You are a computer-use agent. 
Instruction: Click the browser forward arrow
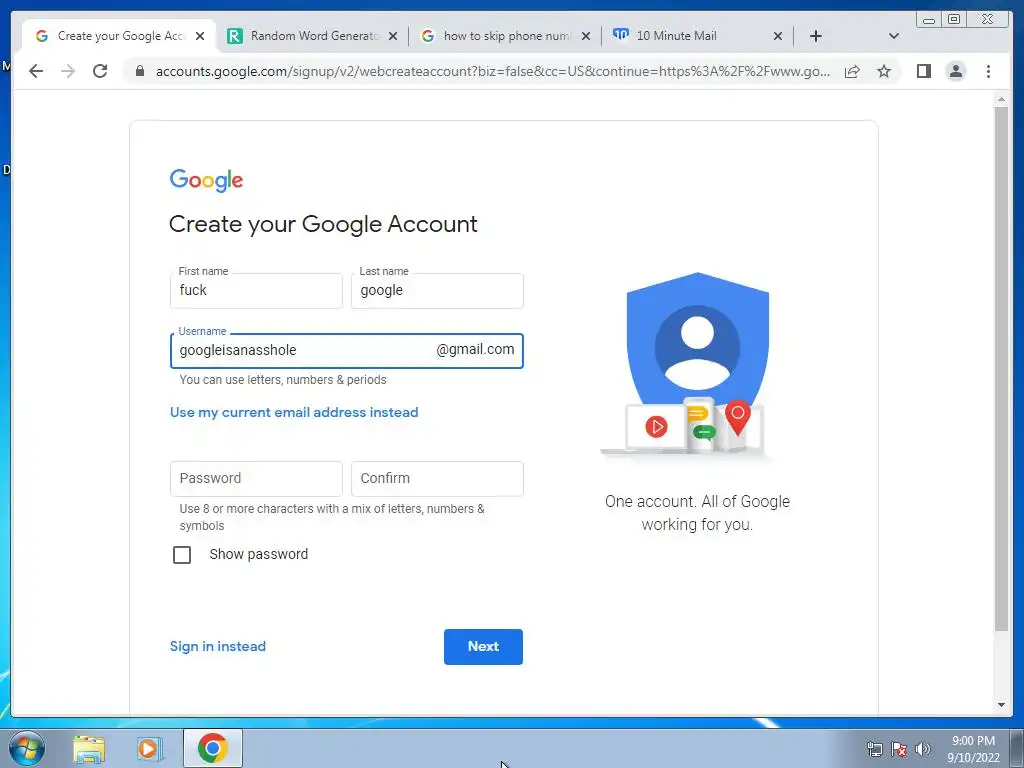pos(68,71)
